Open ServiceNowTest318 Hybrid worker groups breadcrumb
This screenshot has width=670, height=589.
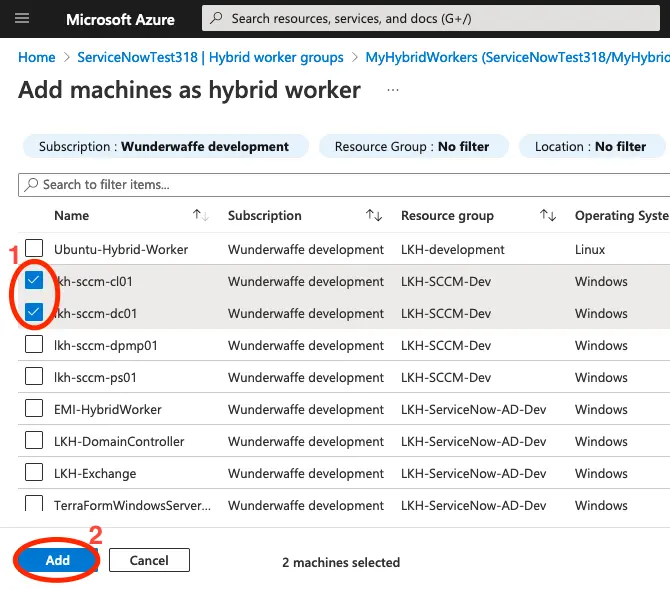point(210,57)
